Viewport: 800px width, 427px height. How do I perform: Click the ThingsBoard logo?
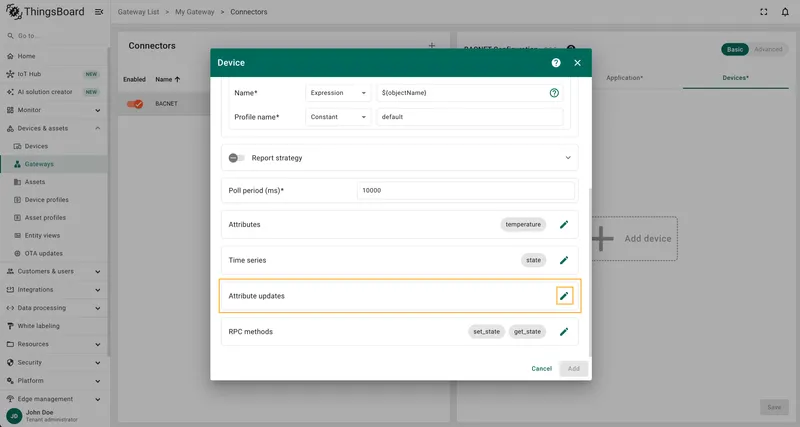coord(45,12)
